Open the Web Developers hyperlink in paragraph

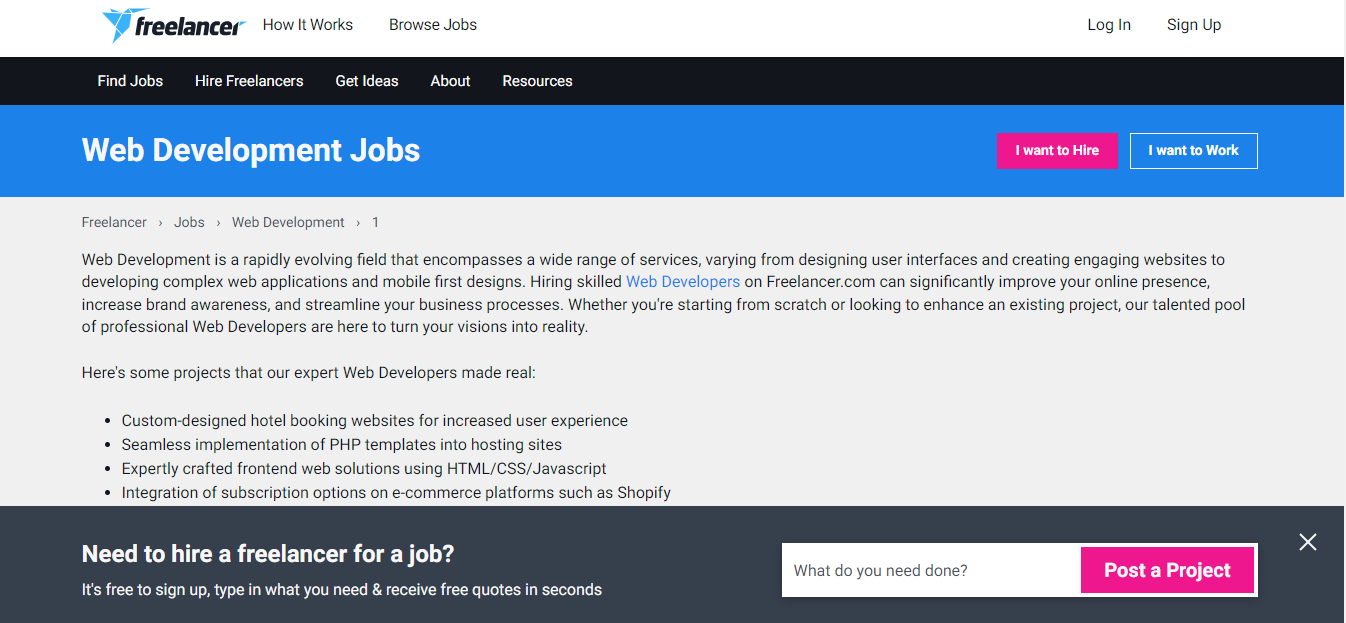coord(683,282)
